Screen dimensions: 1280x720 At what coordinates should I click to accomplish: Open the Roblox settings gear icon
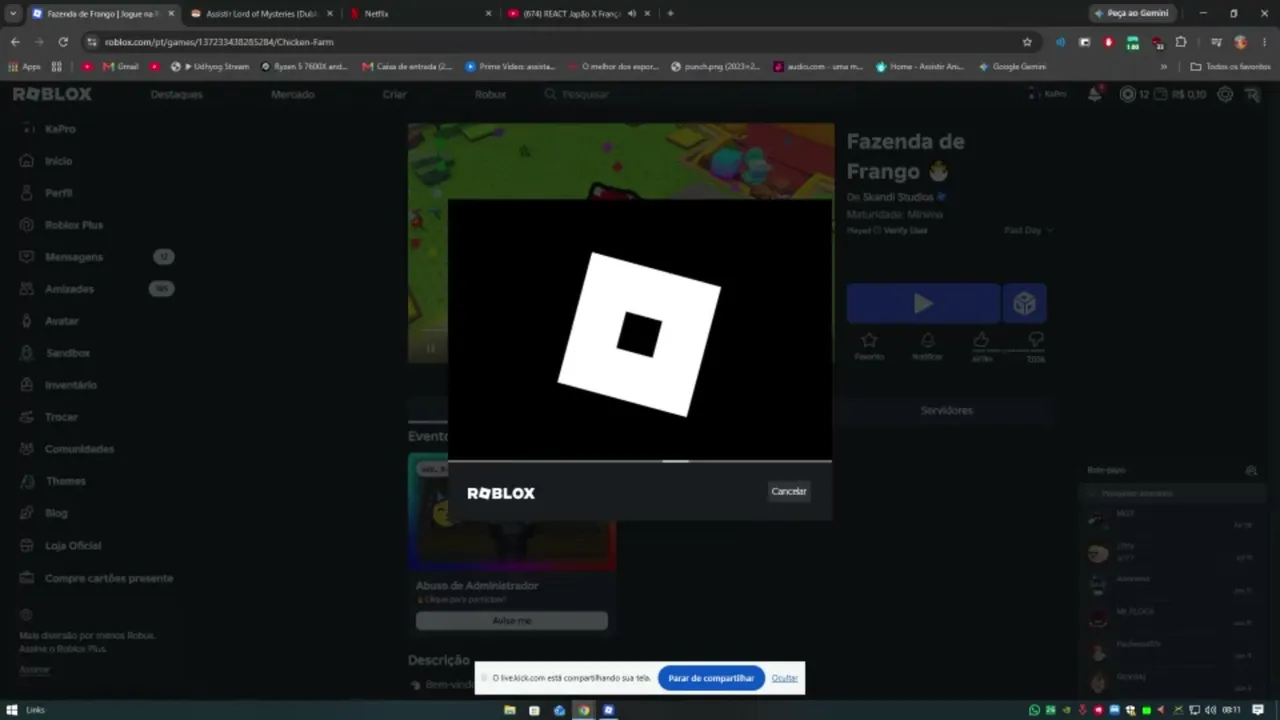coord(1225,94)
